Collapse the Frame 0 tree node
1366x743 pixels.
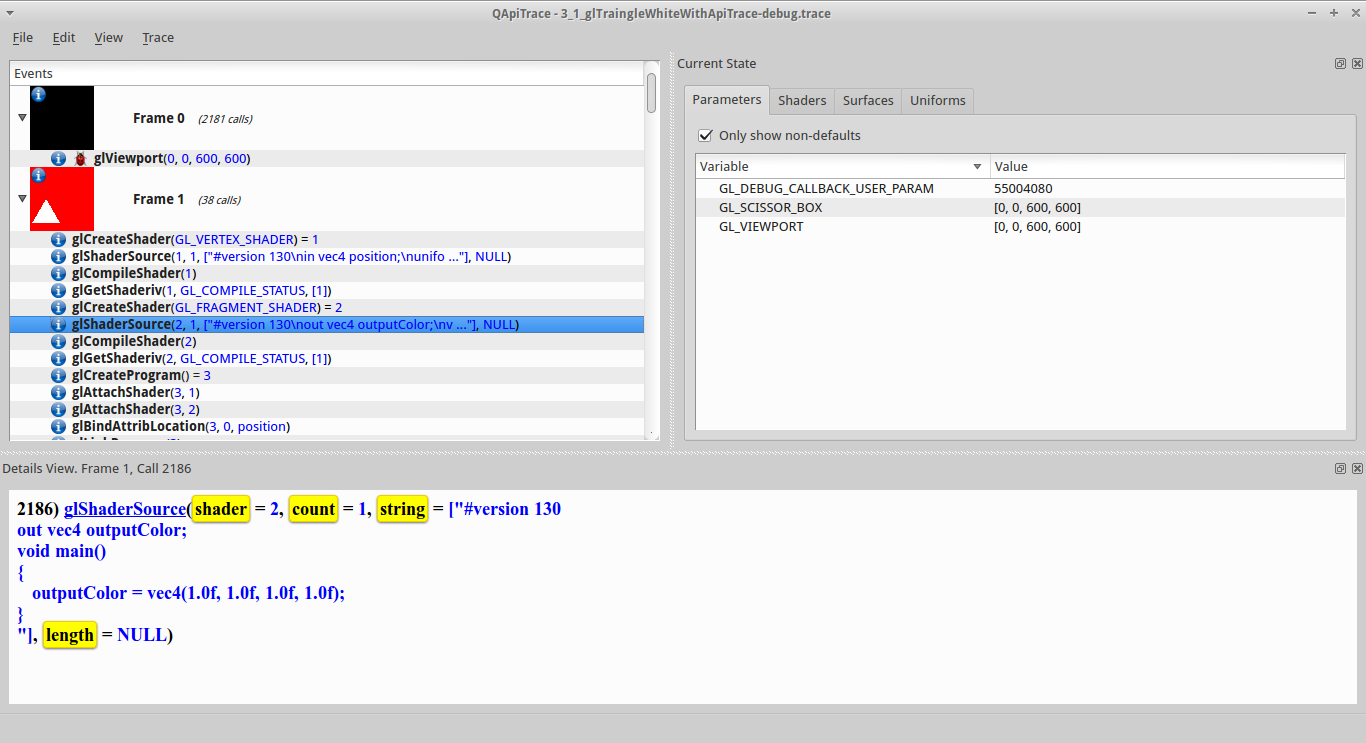(22, 118)
